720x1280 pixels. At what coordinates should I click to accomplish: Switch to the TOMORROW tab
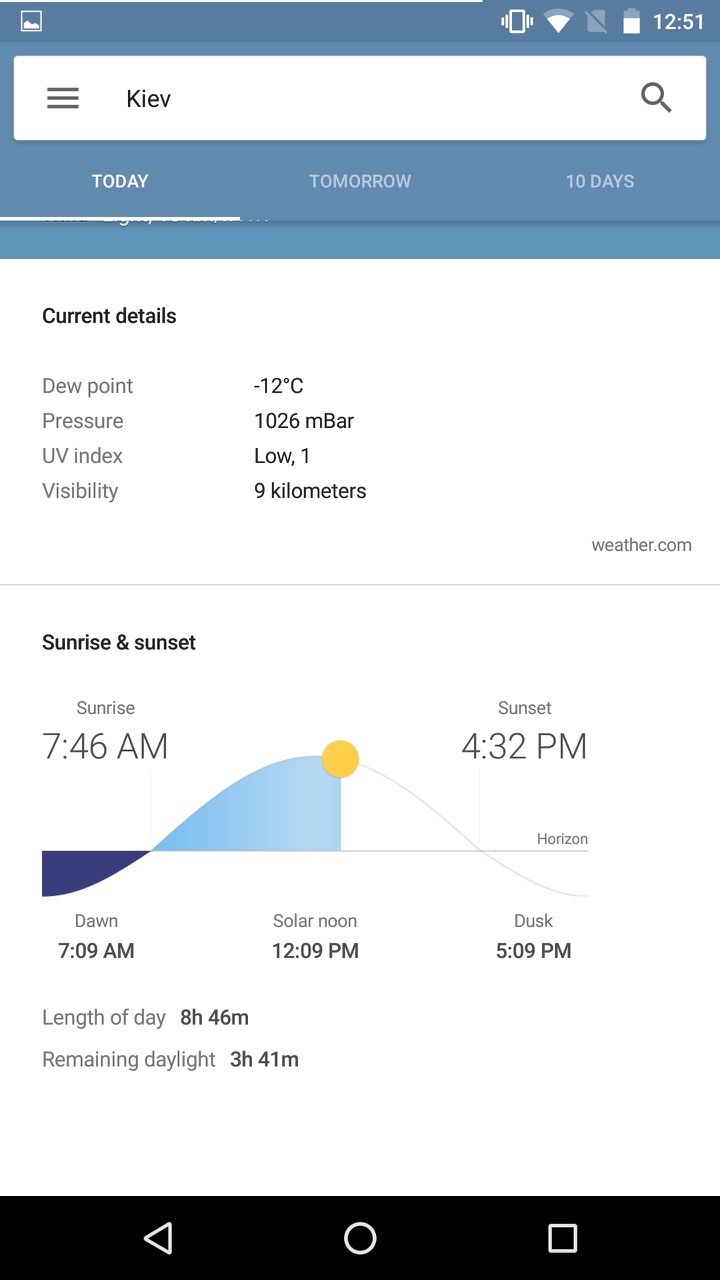360,181
